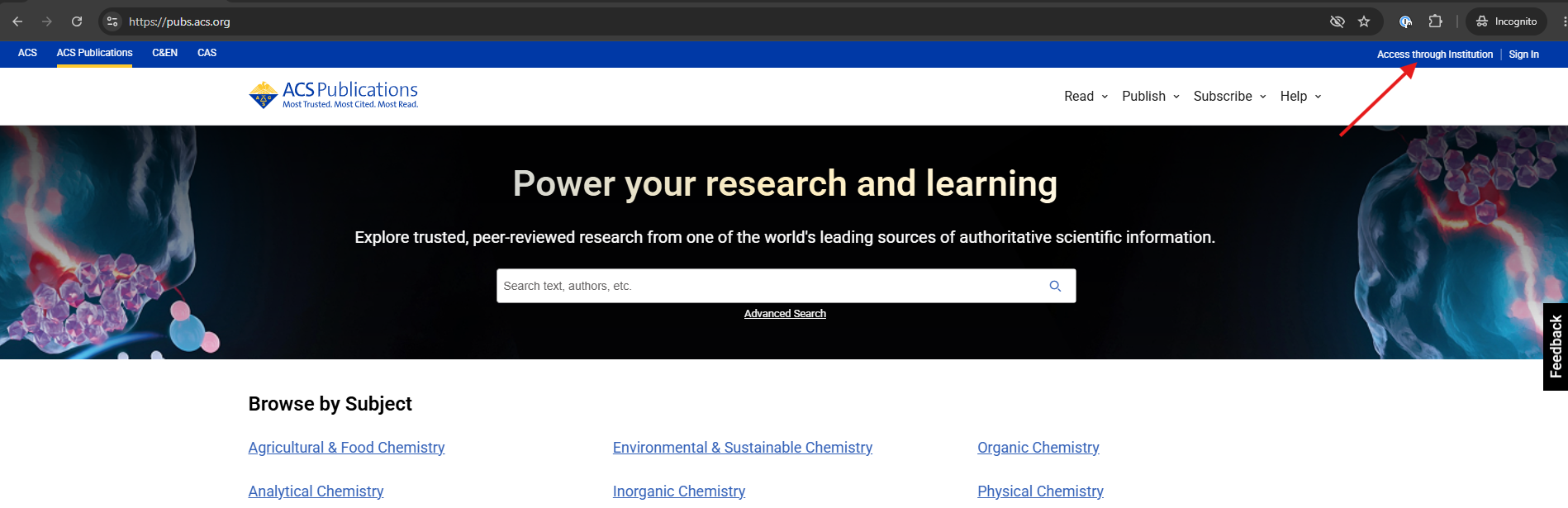Bookmark this page with star icon
Image resolution: width=1568 pixels, height=508 pixels.
pos(1364,21)
